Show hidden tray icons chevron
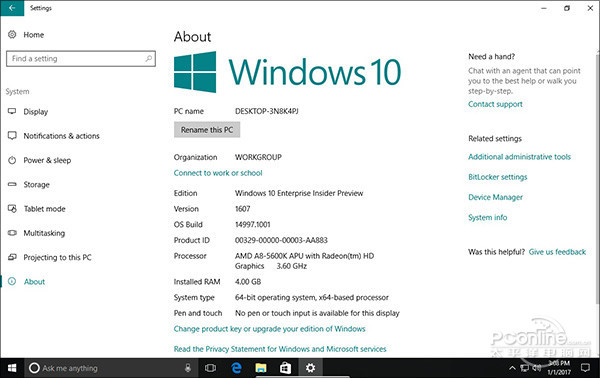The image size is (600, 378). click(x=512, y=368)
